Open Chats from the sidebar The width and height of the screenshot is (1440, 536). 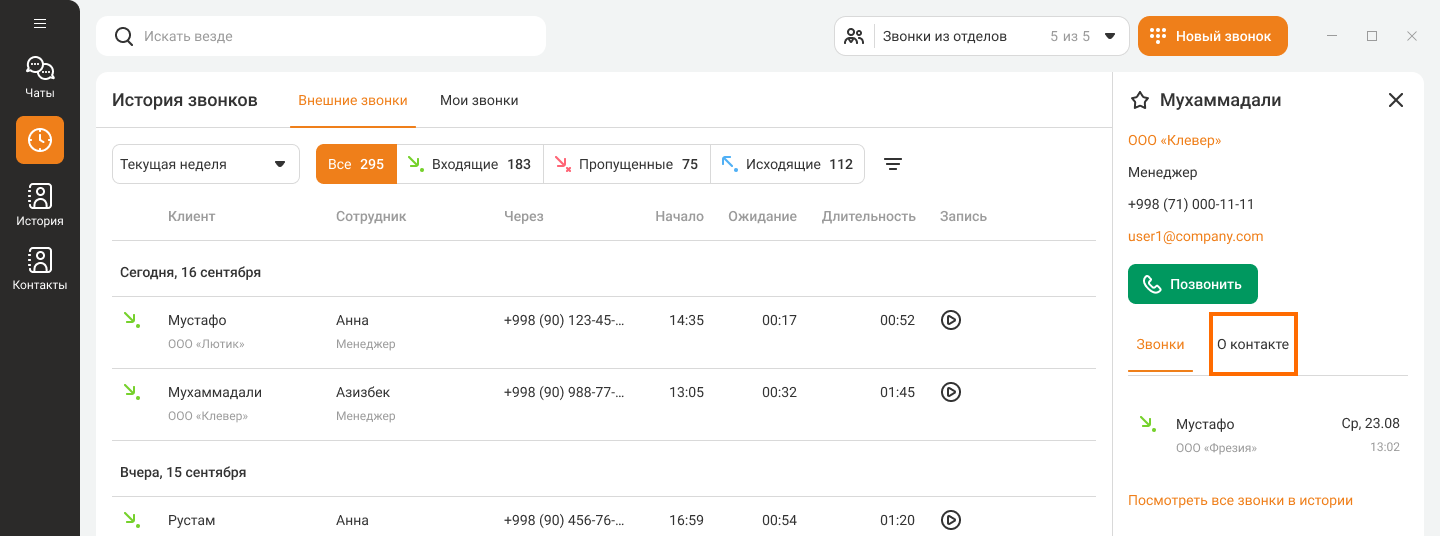40,77
